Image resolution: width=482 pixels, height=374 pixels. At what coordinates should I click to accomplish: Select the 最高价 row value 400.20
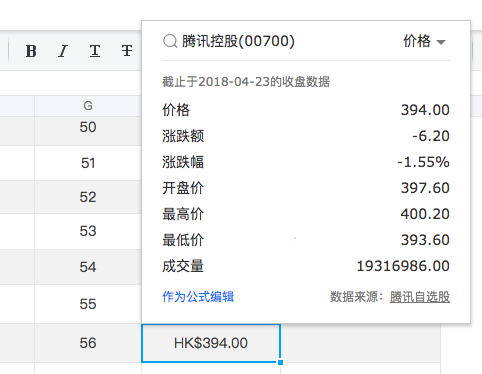pyautogui.click(x=425, y=214)
